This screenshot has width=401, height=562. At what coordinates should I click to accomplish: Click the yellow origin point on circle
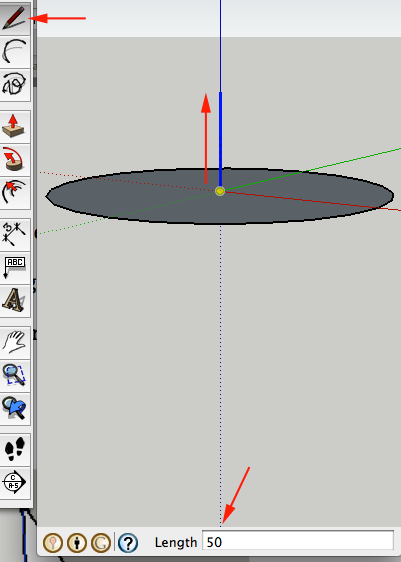coord(220,191)
